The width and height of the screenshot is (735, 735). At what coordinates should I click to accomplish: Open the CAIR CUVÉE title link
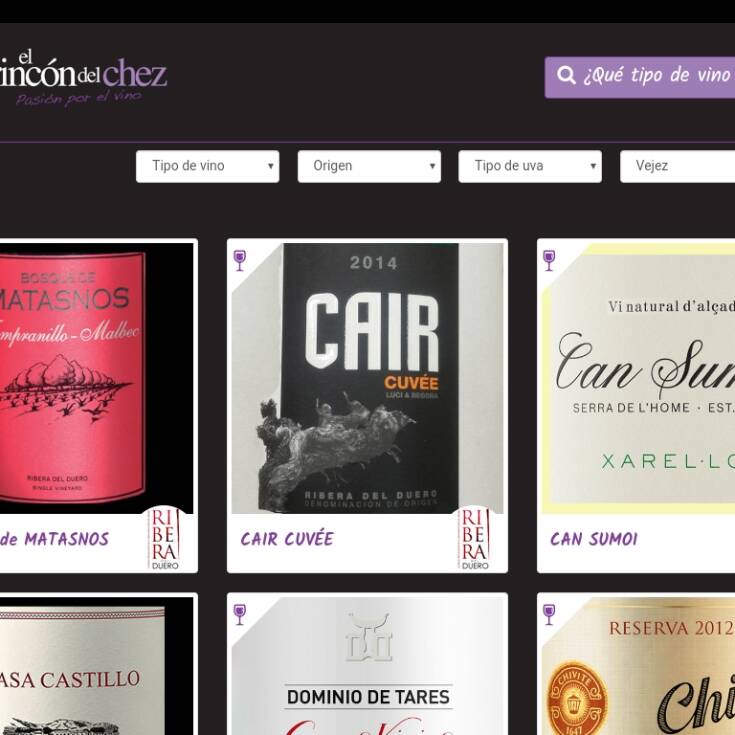coord(287,539)
